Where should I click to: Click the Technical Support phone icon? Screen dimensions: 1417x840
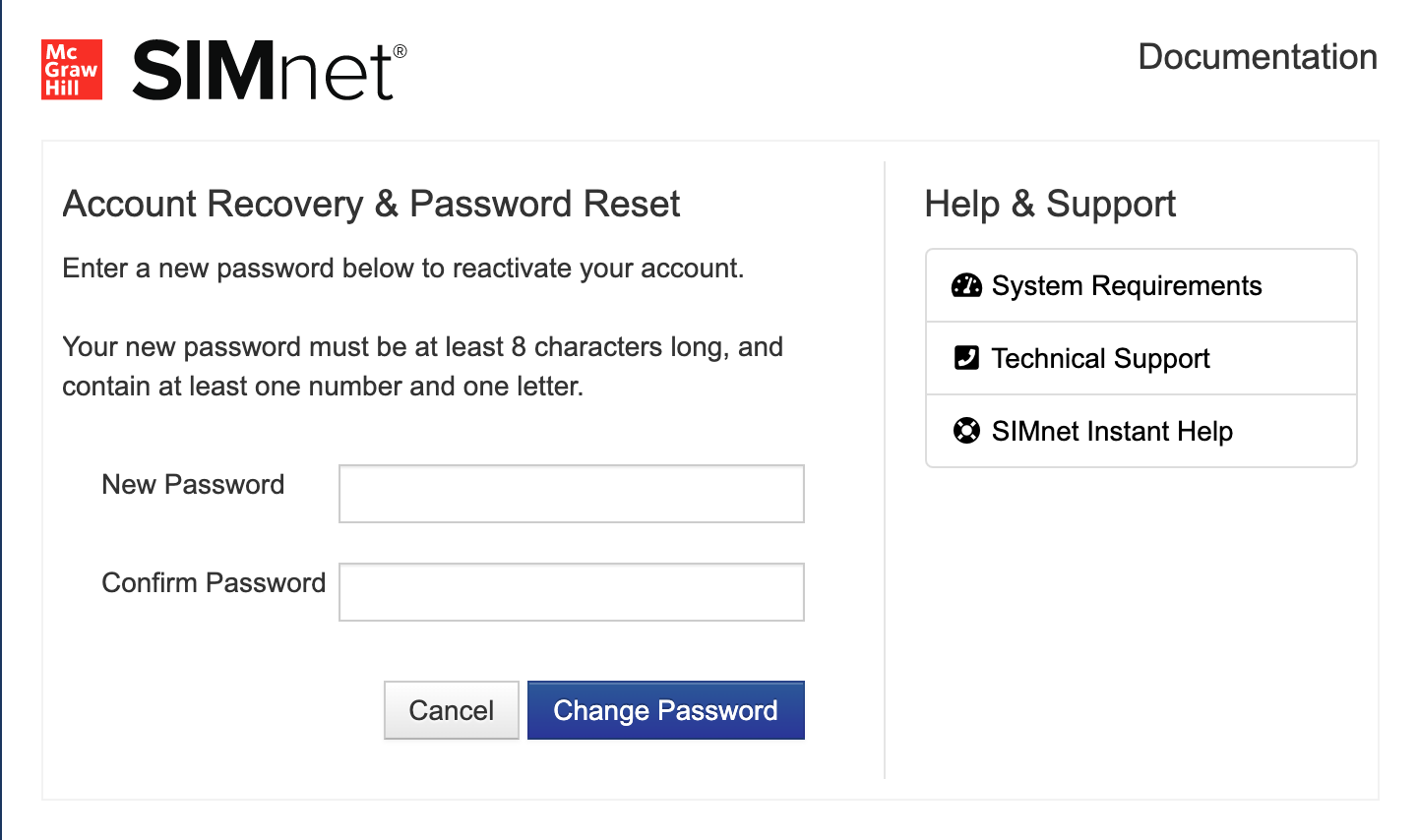pyautogui.click(x=966, y=357)
